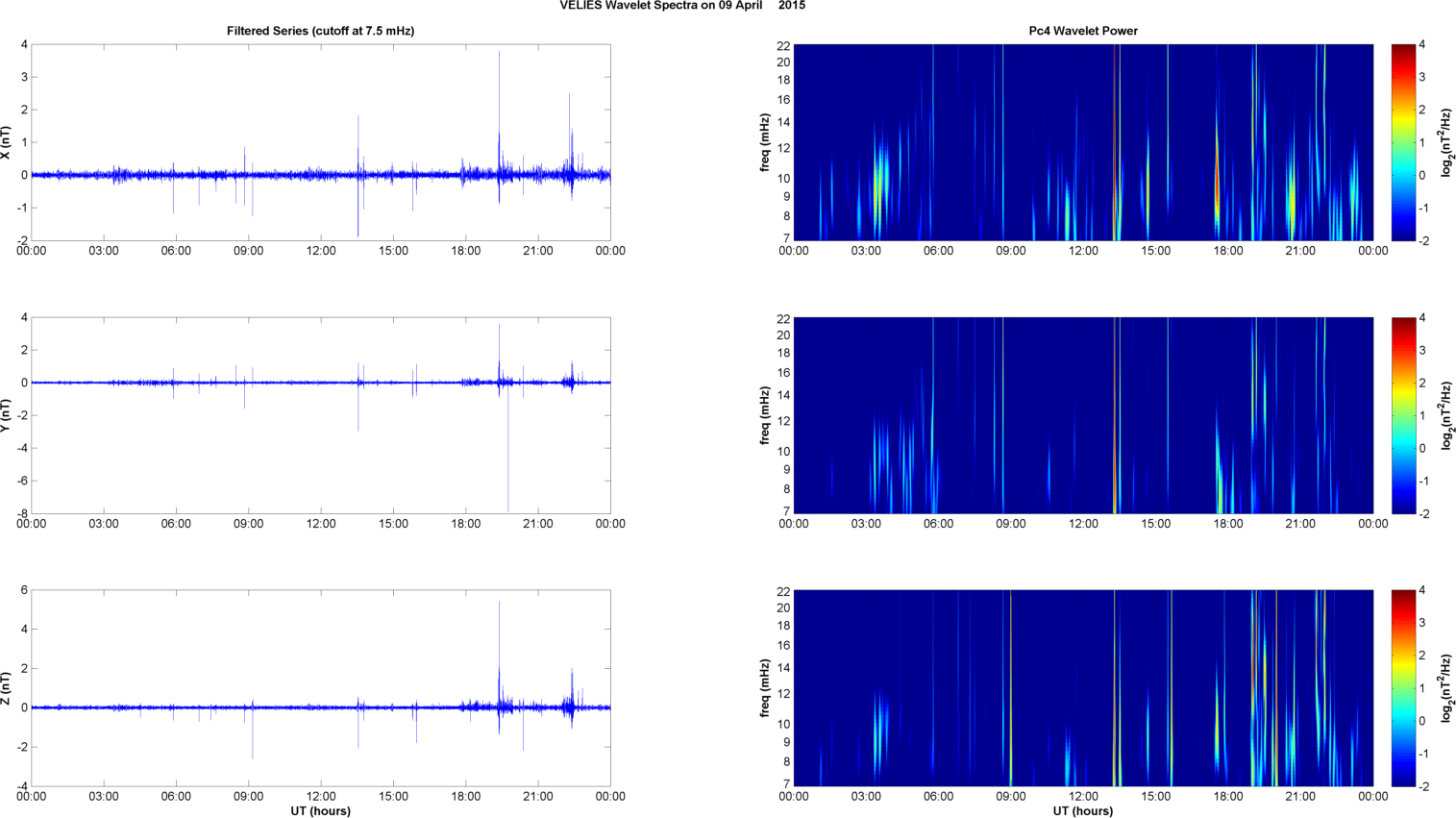Click the middle Pc4 wavelet spectrogram

(1083, 415)
